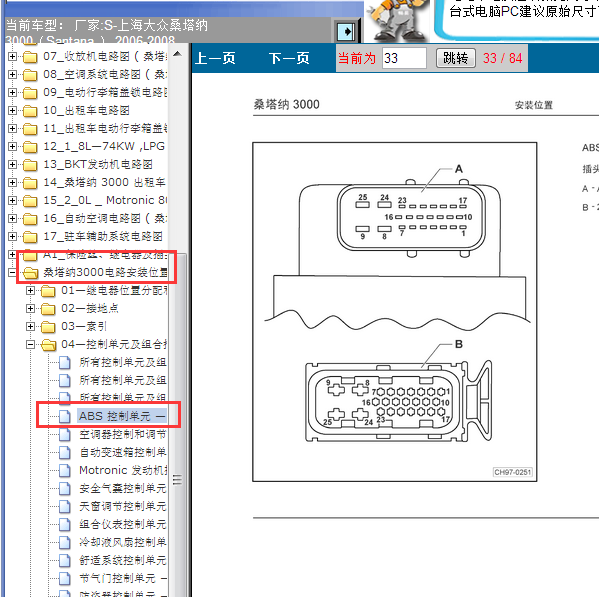
Task: Open the 08_空调系统电路图 label
Action: coord(105,74)
